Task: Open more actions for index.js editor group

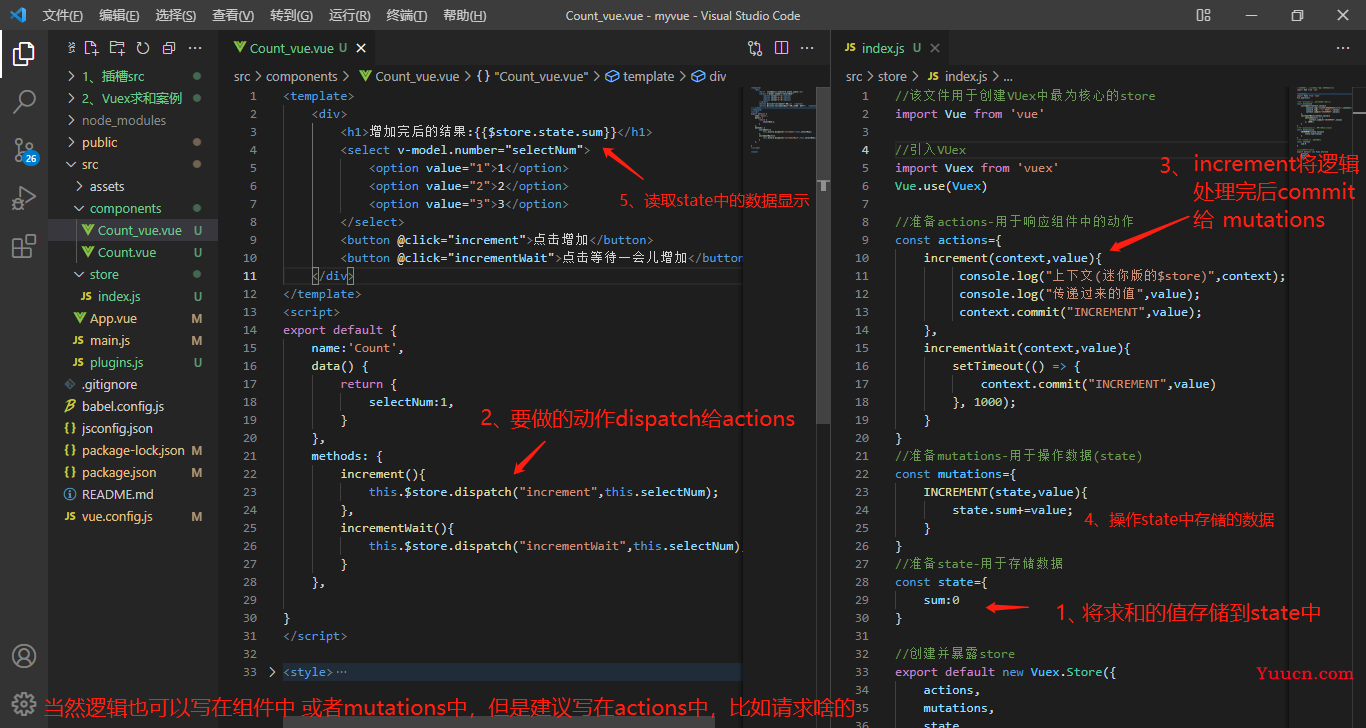Action: click(x=1343, y=48)
